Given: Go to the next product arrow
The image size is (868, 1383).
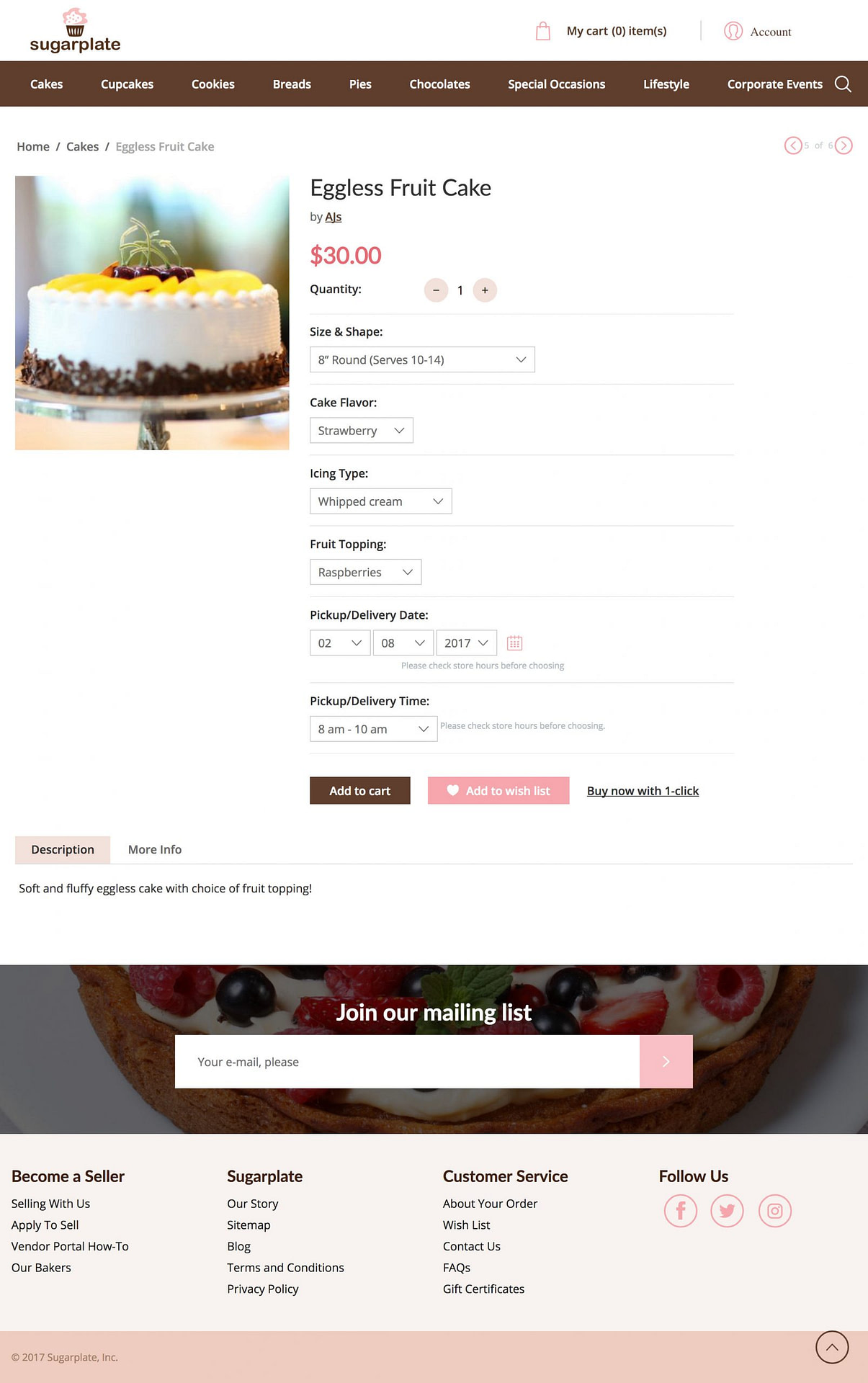Looking at the screenshot, I should (x=844, y=146).
